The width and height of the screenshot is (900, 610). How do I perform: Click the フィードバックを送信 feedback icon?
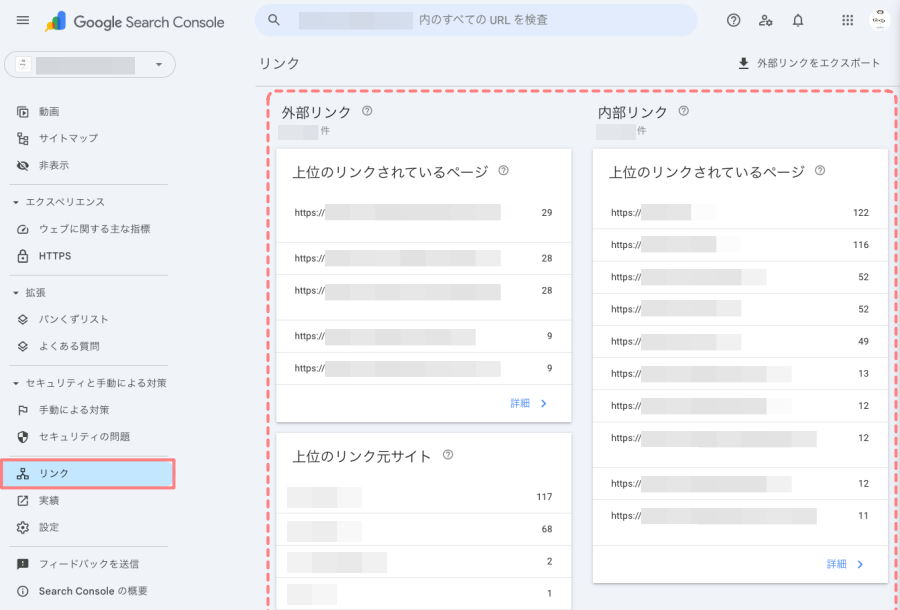[22, 564]
